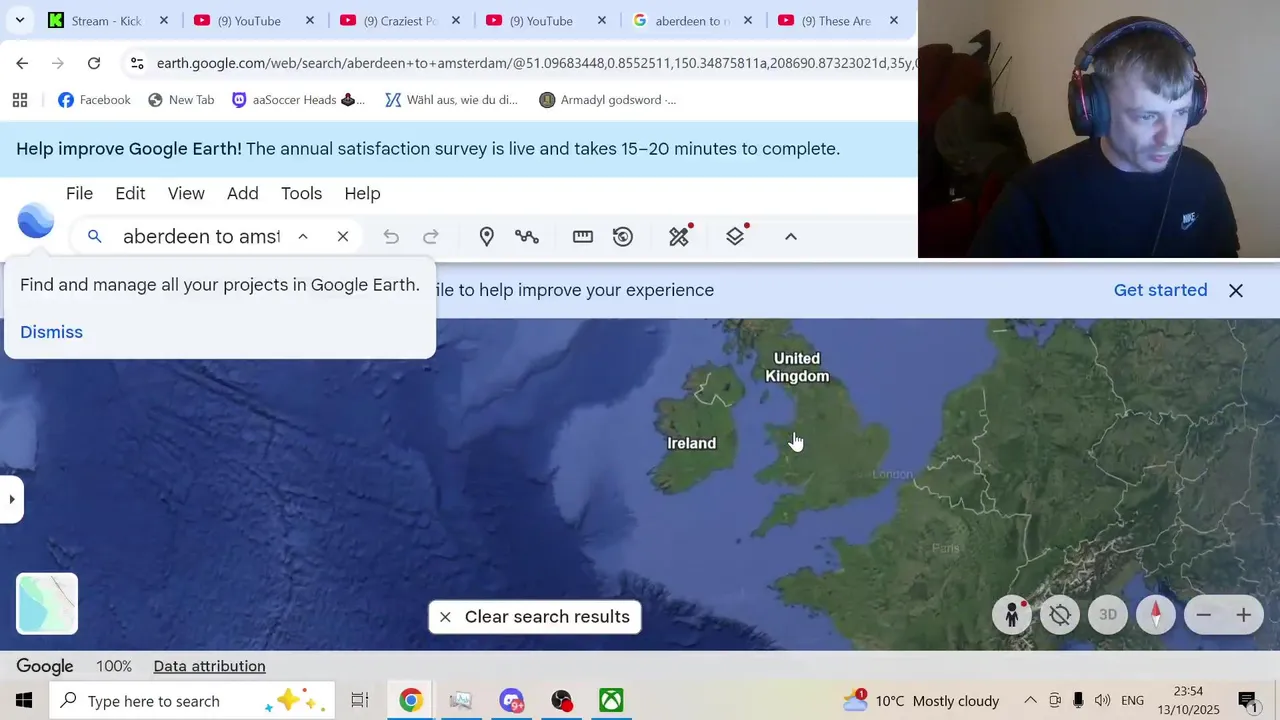The width and height of the screenshot is (1280, 720).
Task: Open the measure distance ruler tool
Action: coord(583,237)
